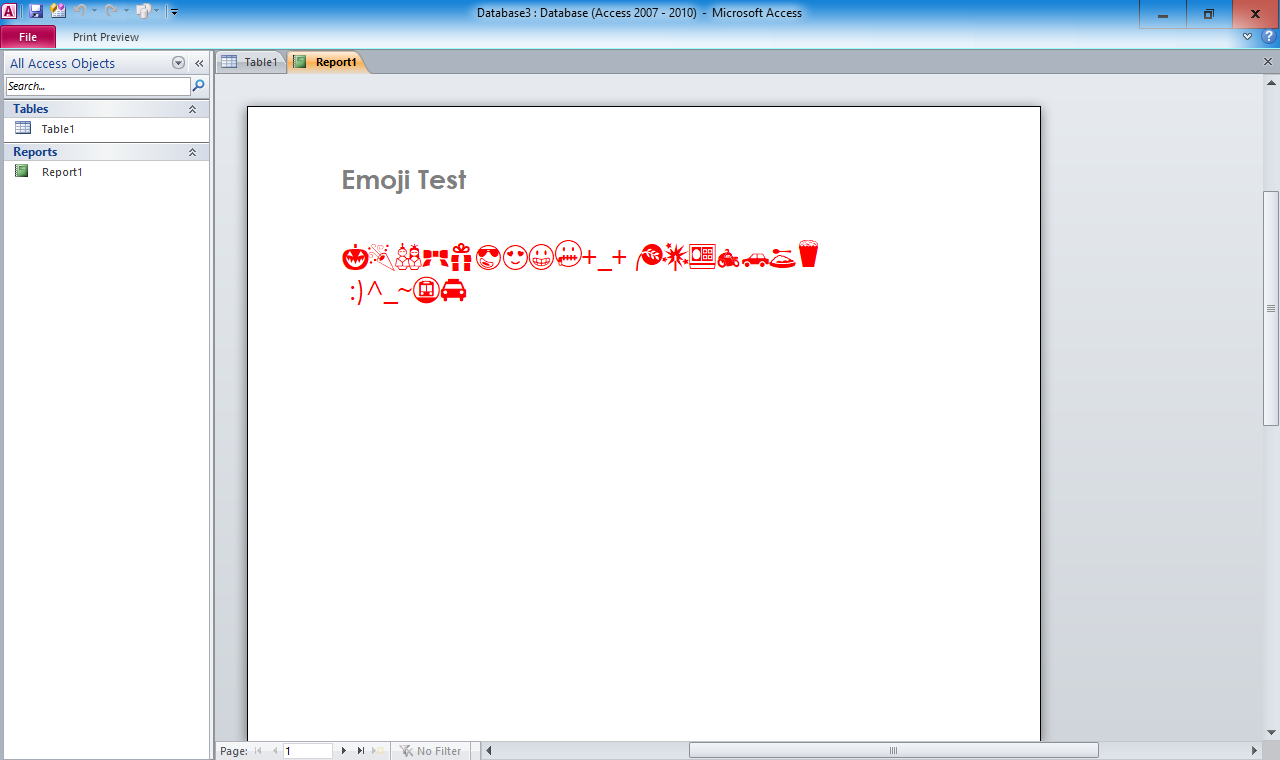This screenshot has width=1280, height=760.
Task: Click the vertical scrollbar up arrow
Action: coord(1271,83)
